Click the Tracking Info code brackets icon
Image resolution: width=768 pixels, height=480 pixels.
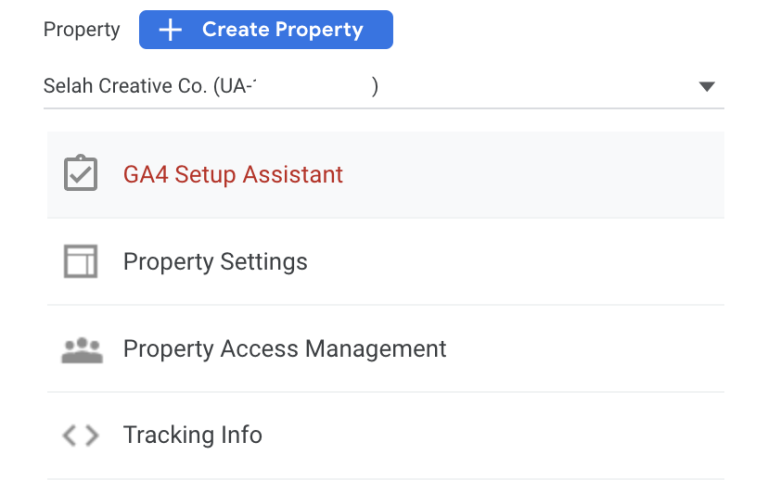pyautogui.click(x=80, y=436)
